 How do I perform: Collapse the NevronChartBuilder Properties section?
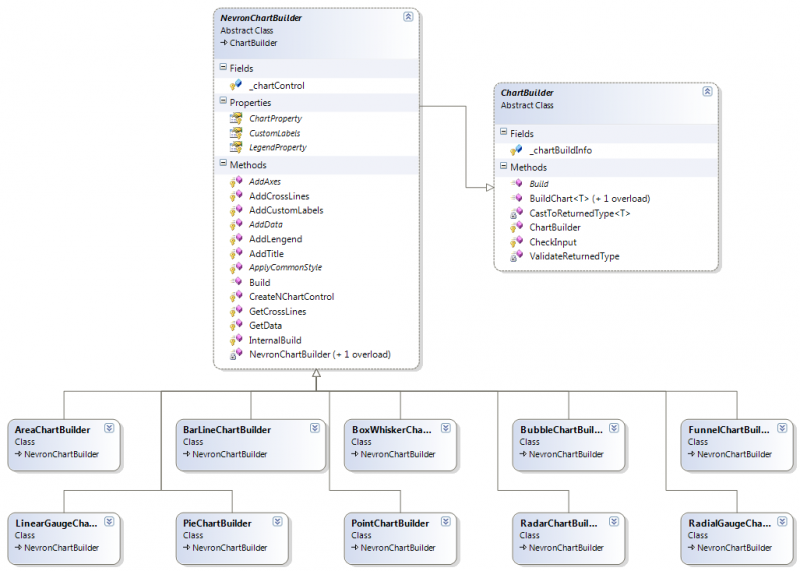pyautogui.click(x=223, y=102)
